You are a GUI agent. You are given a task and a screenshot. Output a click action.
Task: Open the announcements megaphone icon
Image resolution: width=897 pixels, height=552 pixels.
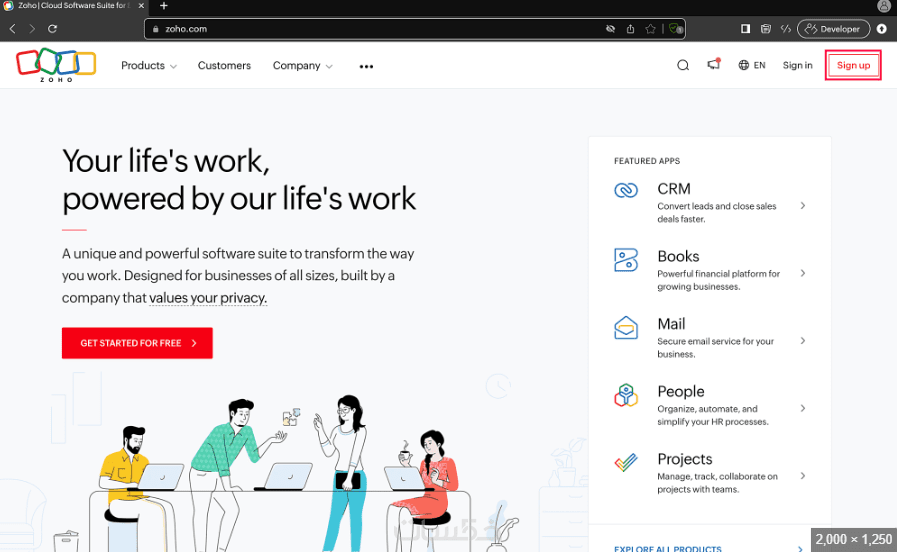click(713, 64)
